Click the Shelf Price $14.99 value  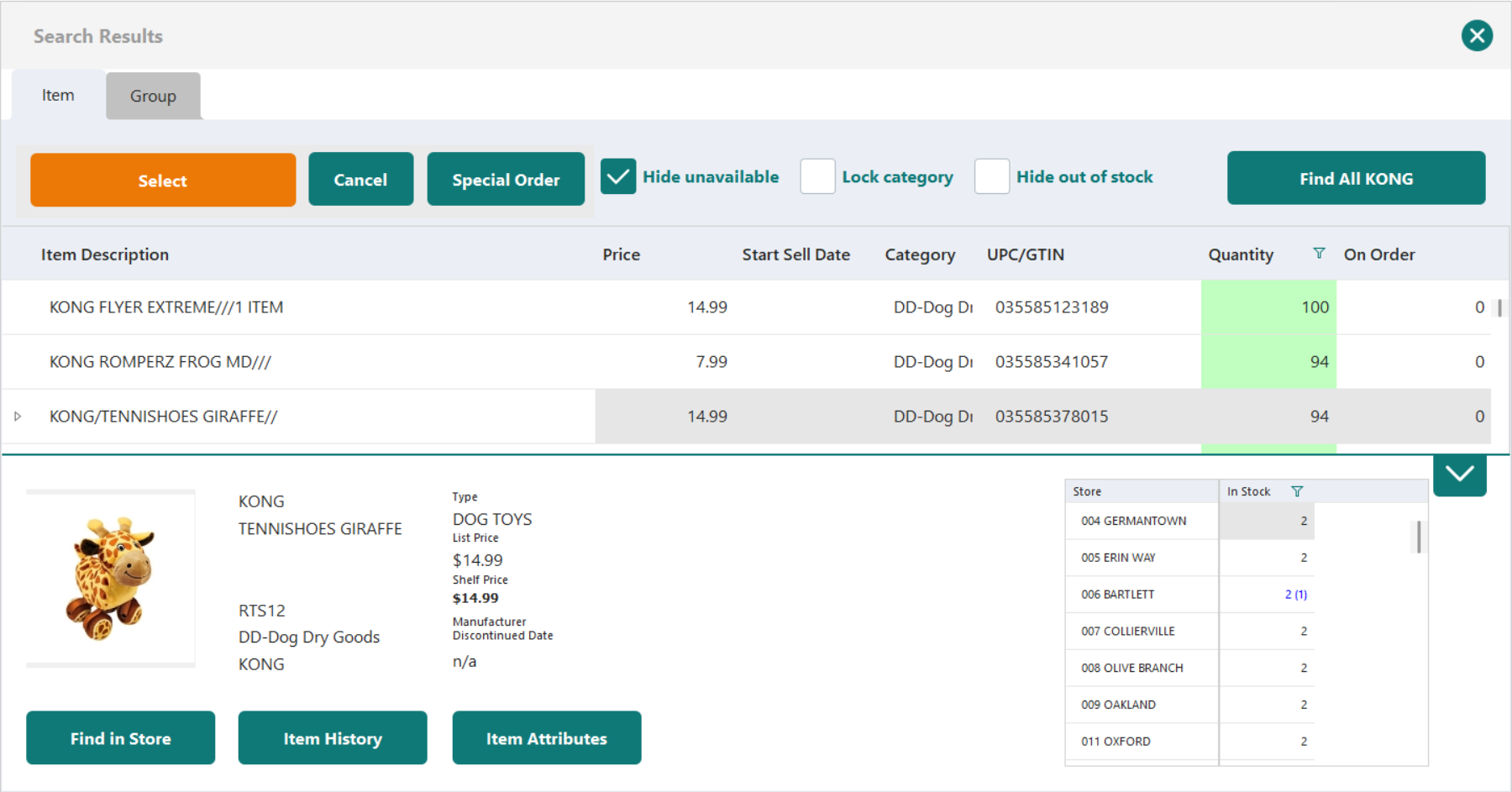pyautogui.click(x=475, y=598)
